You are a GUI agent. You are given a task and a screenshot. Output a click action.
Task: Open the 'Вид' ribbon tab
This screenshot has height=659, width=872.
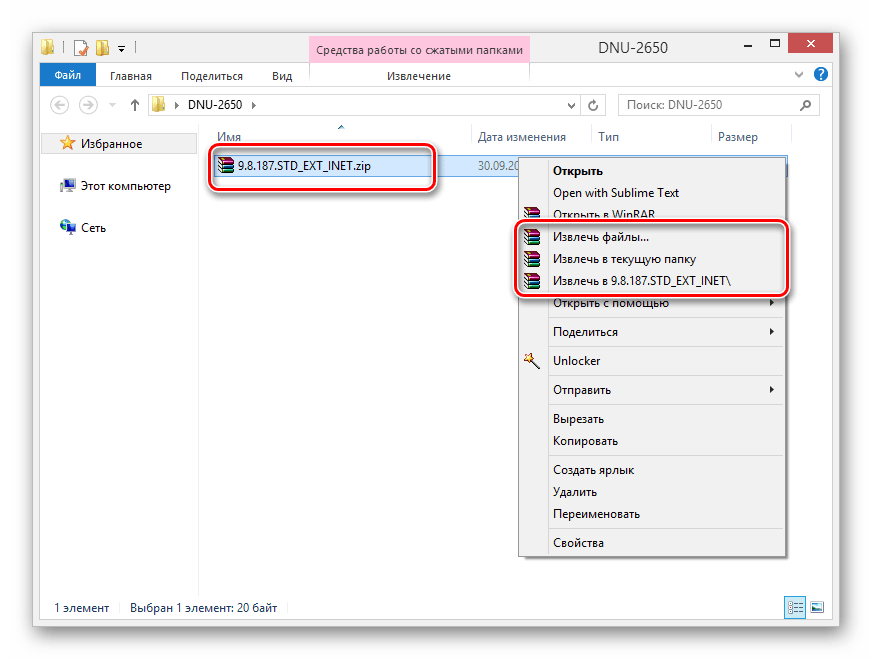click(x=282, y=76)
